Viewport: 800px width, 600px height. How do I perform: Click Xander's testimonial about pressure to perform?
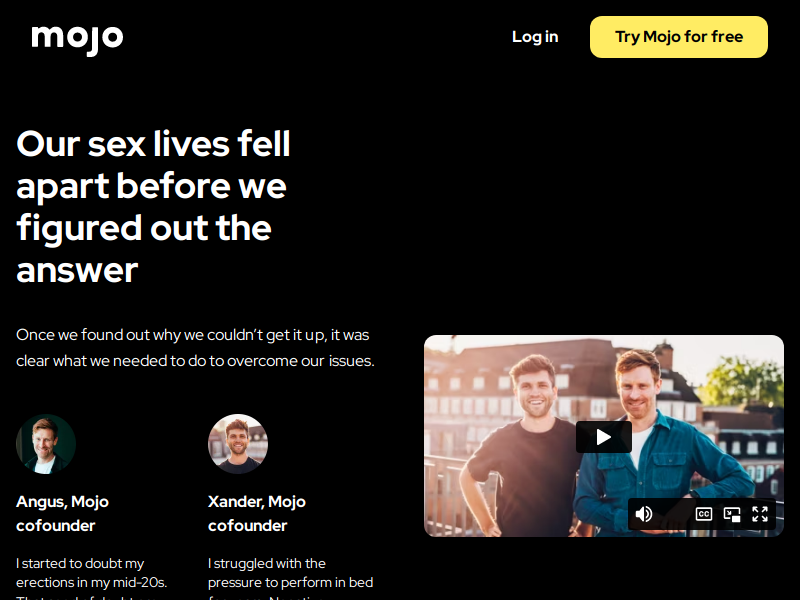click(x=290, y=578)
